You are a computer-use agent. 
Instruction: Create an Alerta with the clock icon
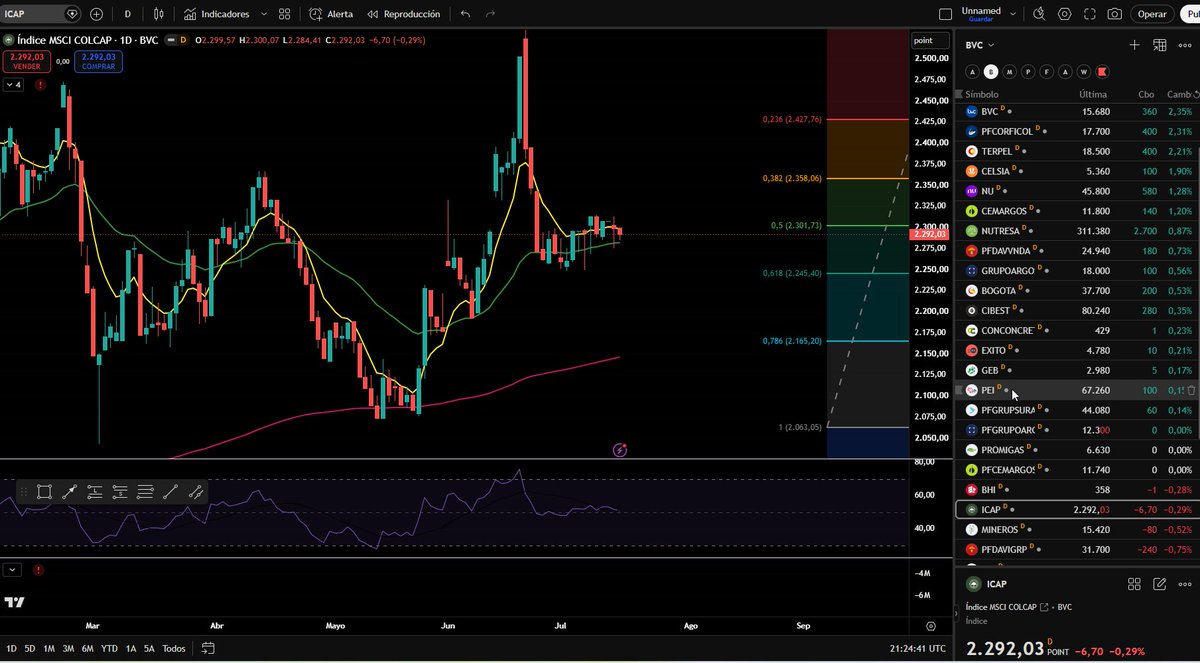click(330, 14)
